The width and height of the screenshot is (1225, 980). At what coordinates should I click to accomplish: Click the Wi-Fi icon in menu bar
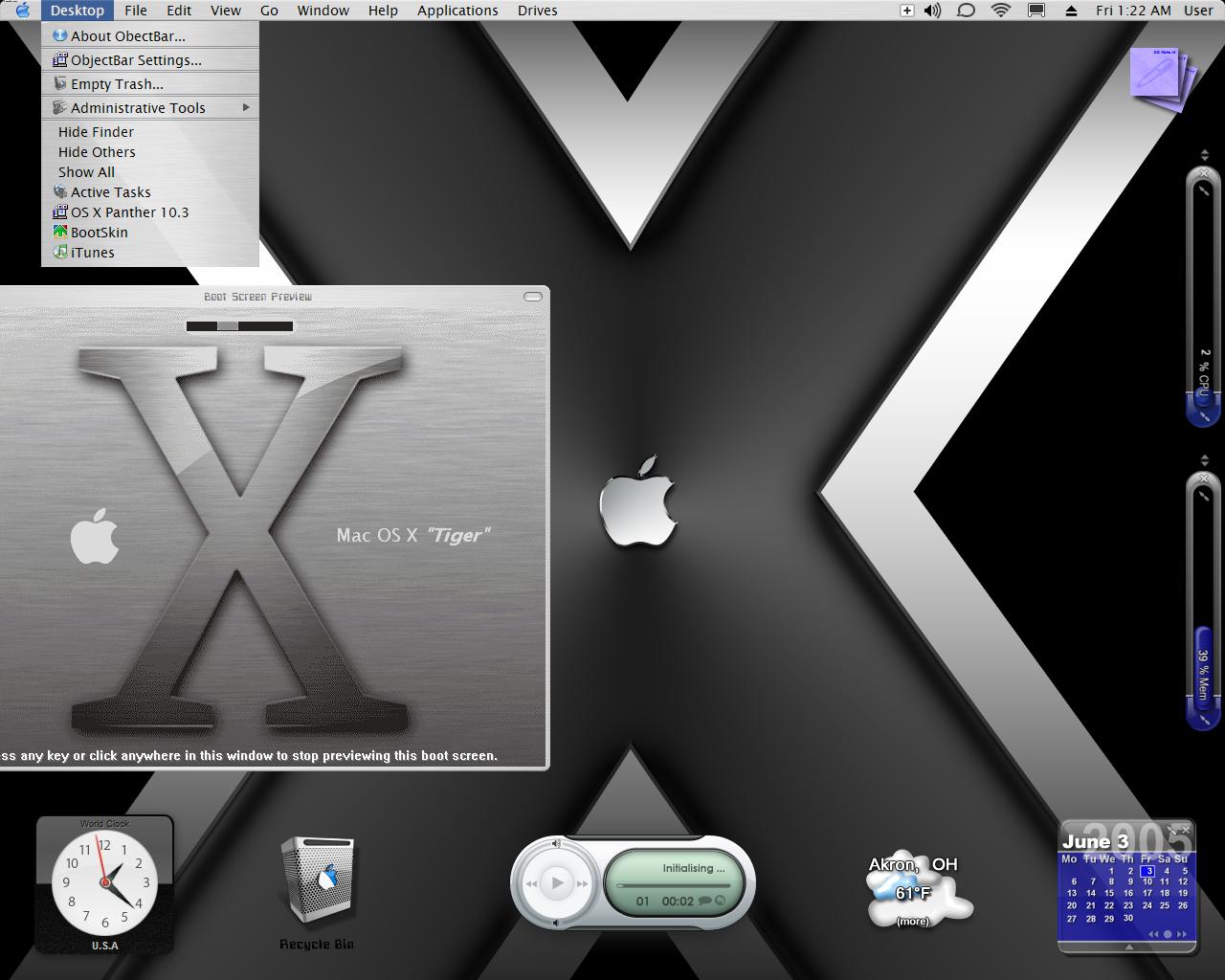tap(1001, 11)
